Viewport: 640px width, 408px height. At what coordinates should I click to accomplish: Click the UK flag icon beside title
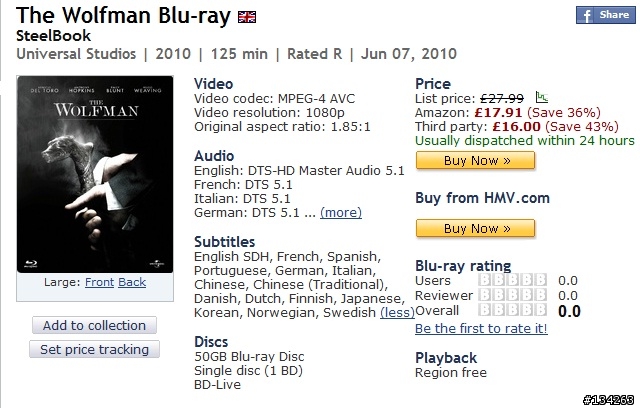246,18
